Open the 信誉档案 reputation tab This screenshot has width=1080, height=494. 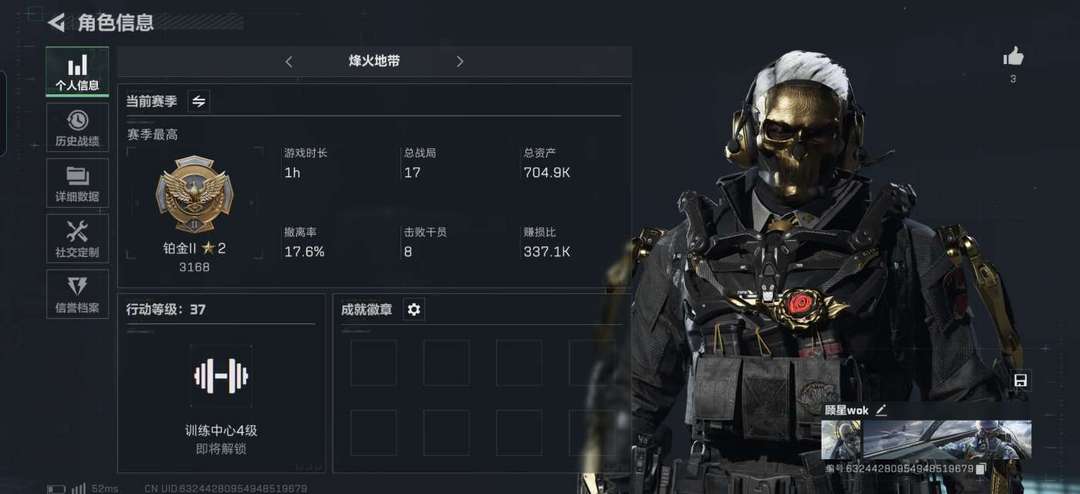click(x=77, y=294)
